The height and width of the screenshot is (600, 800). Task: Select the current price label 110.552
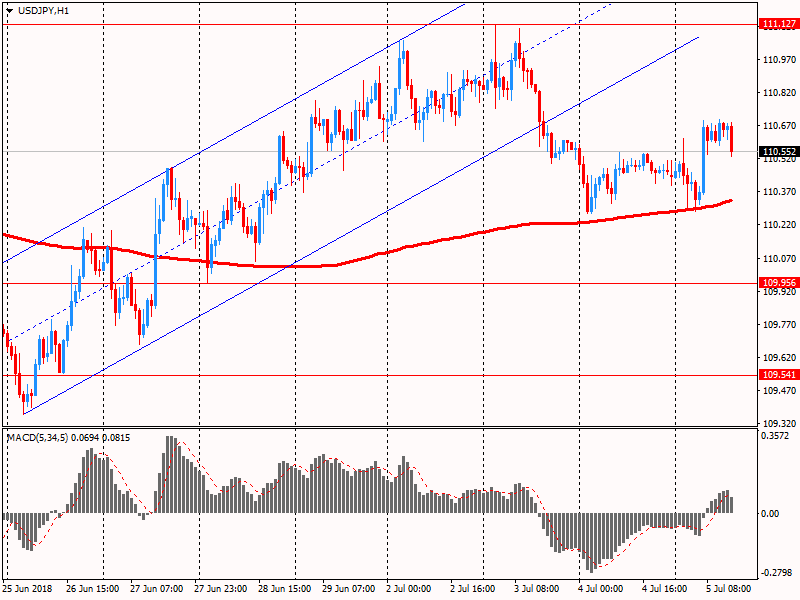point(779,152)
